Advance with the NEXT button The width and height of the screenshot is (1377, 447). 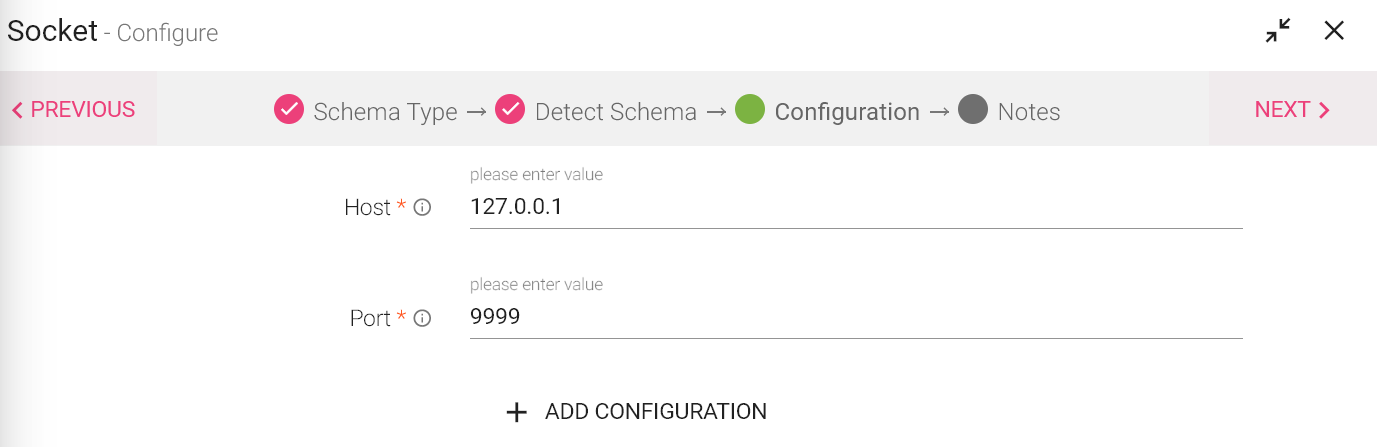(x=1292, y=110)
